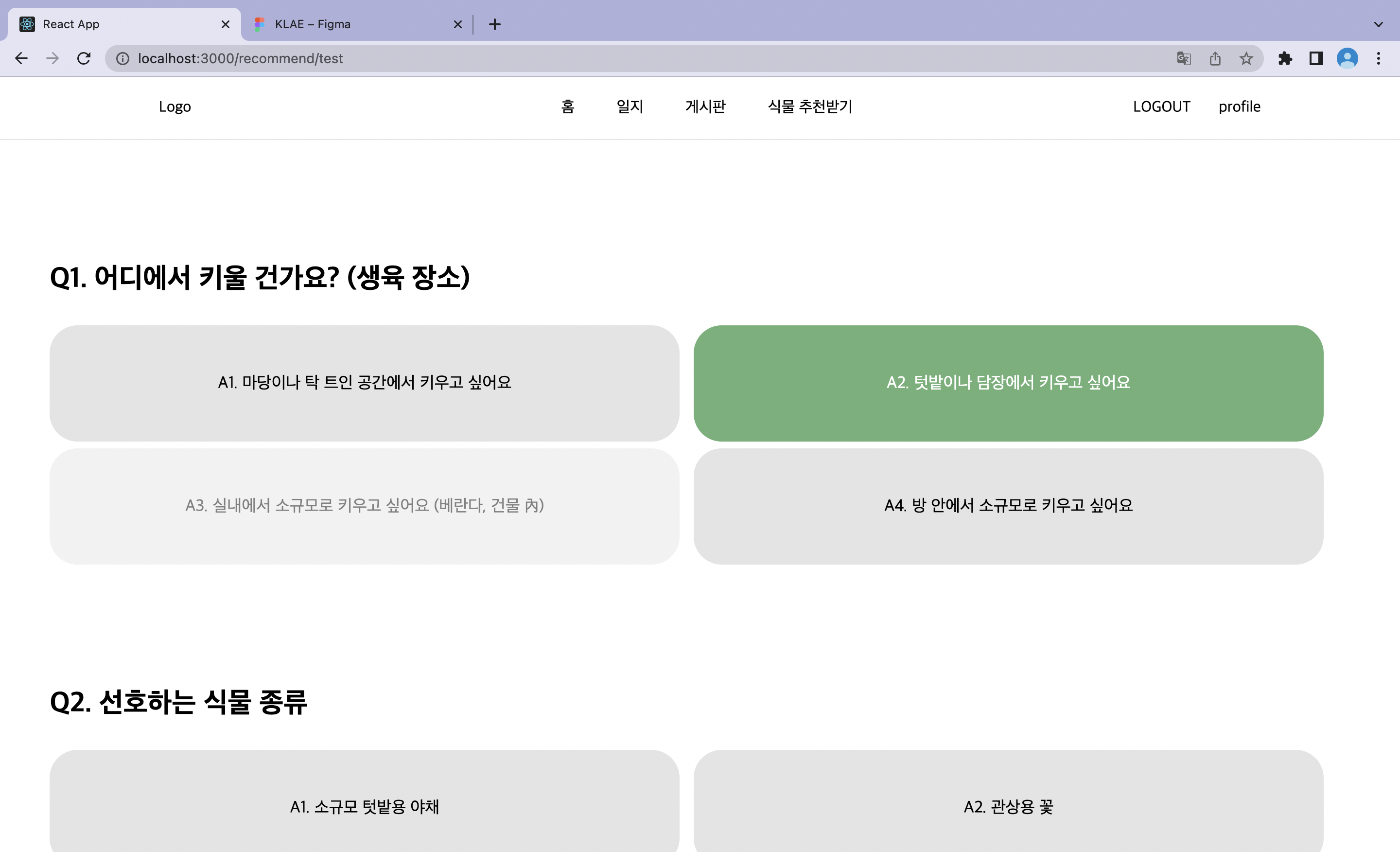Open Google Translate icon in address bar
Screen dimensions: 1400x852
point(1184,58)
